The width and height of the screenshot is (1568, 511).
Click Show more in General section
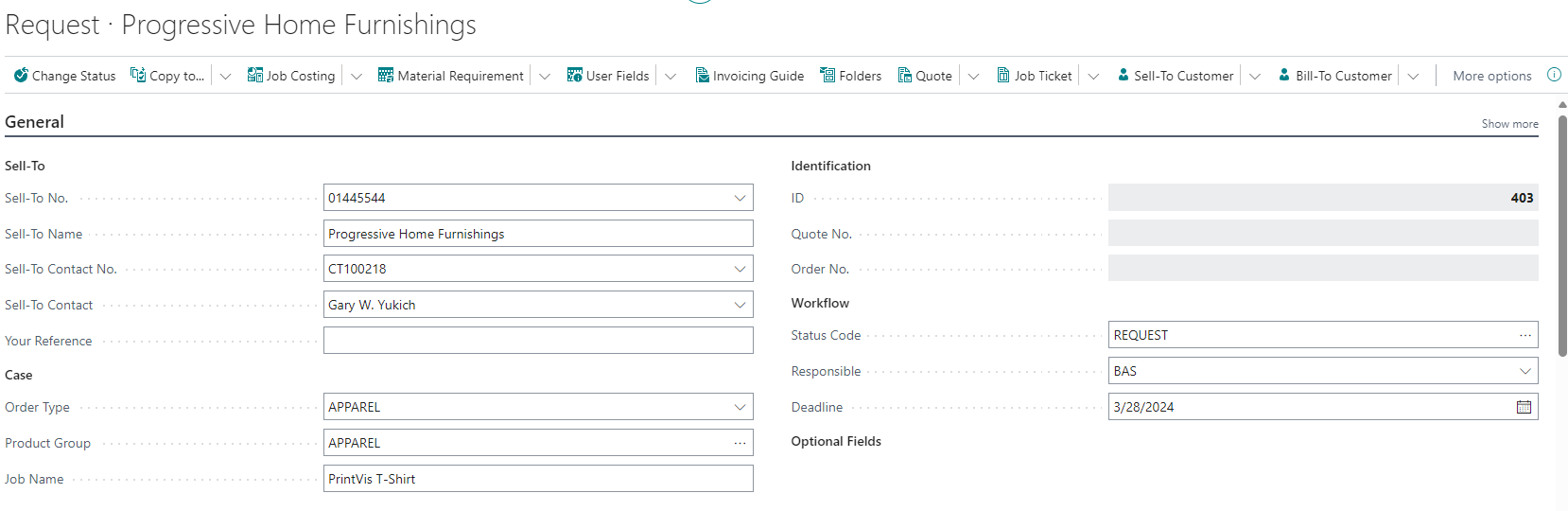pos(1509,124)
